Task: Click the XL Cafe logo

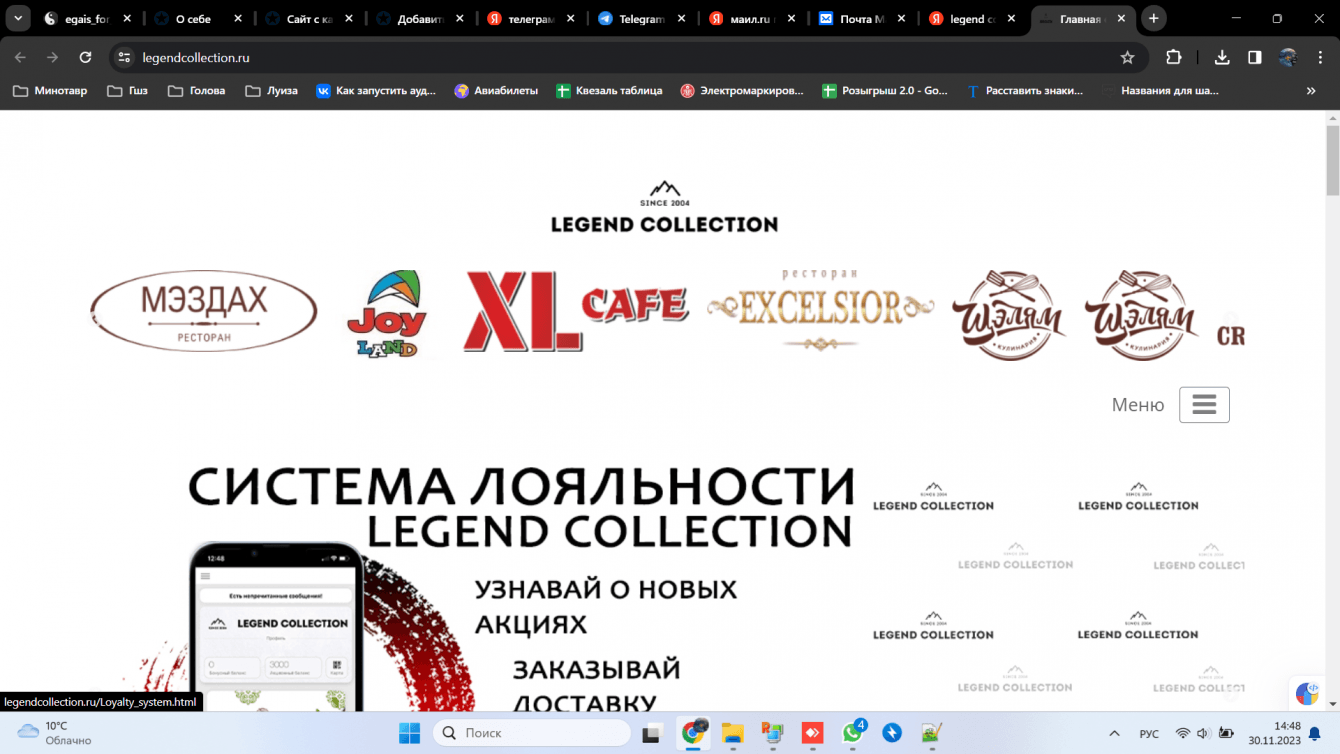Action: click(576, 312)
